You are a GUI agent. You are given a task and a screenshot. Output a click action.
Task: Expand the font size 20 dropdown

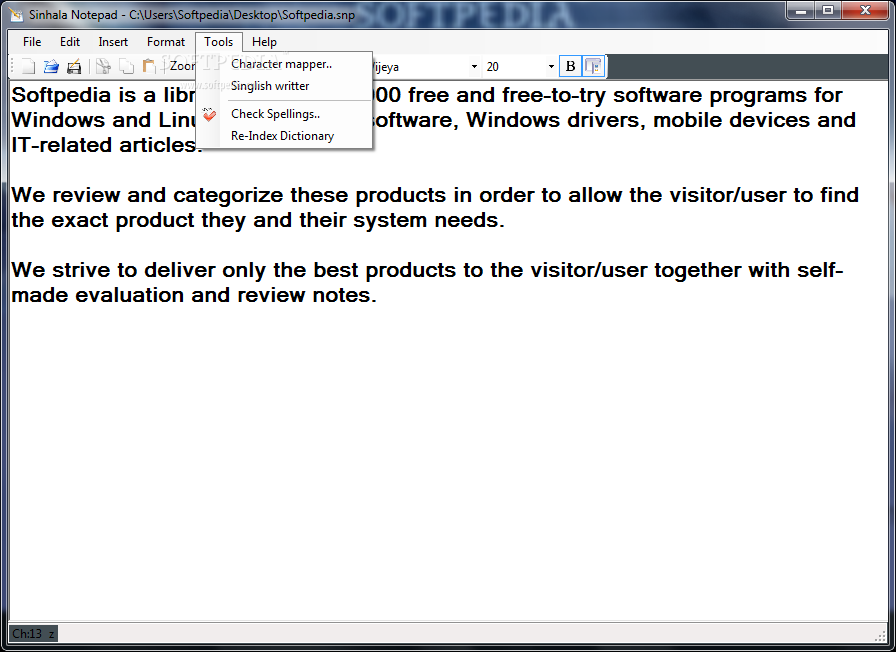point(551,67)
